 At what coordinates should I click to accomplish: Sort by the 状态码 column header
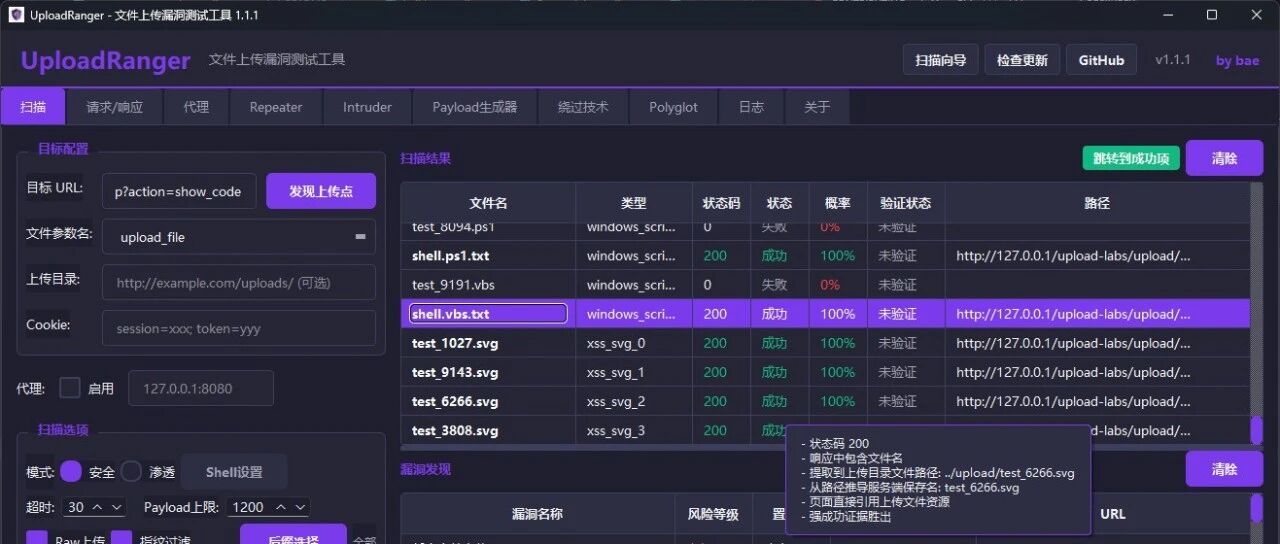721,203
